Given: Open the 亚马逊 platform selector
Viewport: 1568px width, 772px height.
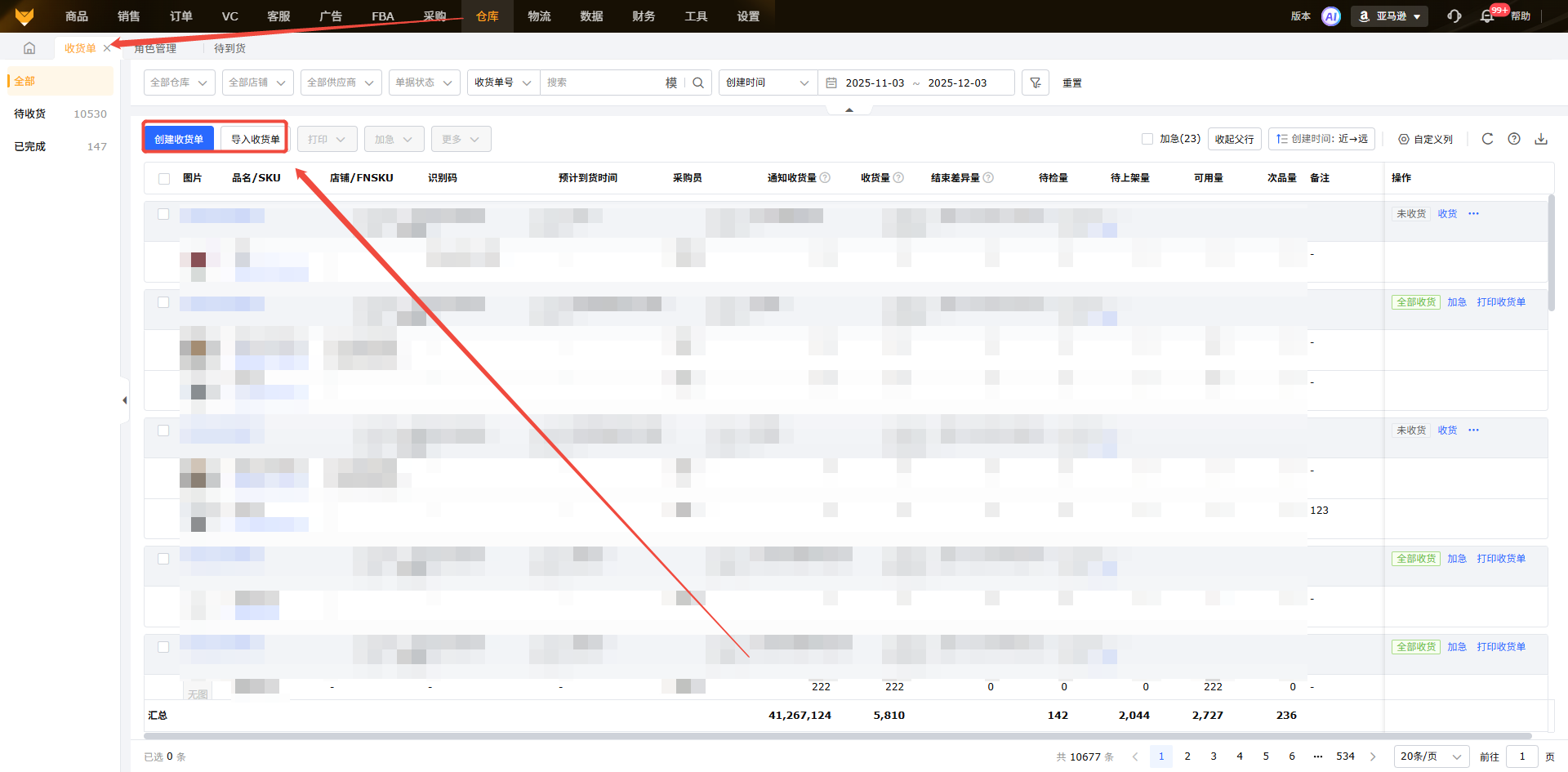Looking at the screenshot, I should (1390, 16).
